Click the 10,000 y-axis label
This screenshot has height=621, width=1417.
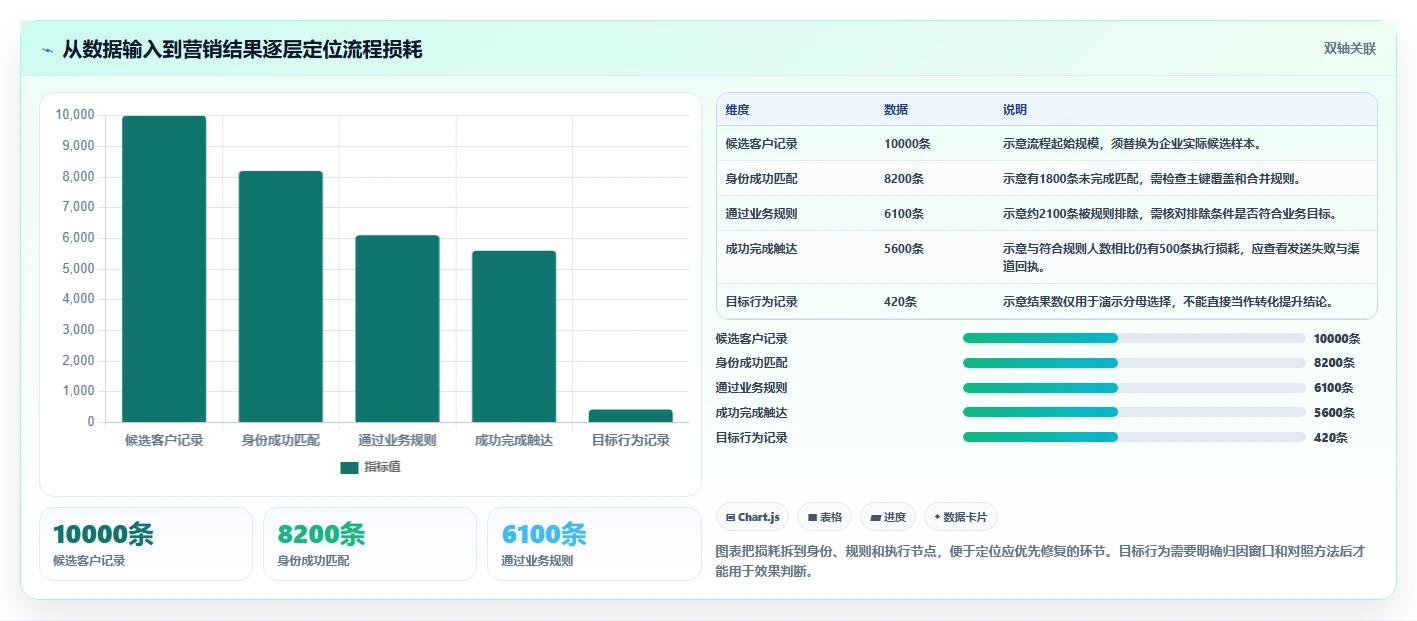coord(75,115)
